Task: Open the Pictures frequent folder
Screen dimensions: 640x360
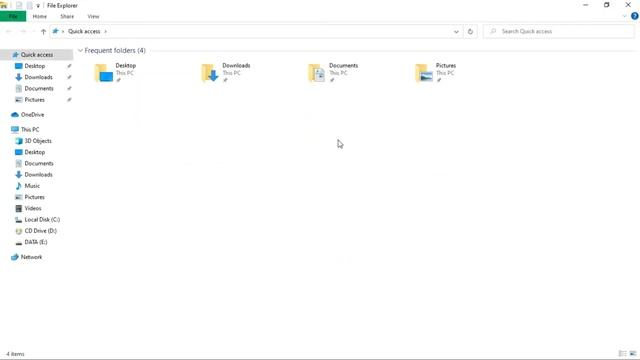Action: pos(436,73)
